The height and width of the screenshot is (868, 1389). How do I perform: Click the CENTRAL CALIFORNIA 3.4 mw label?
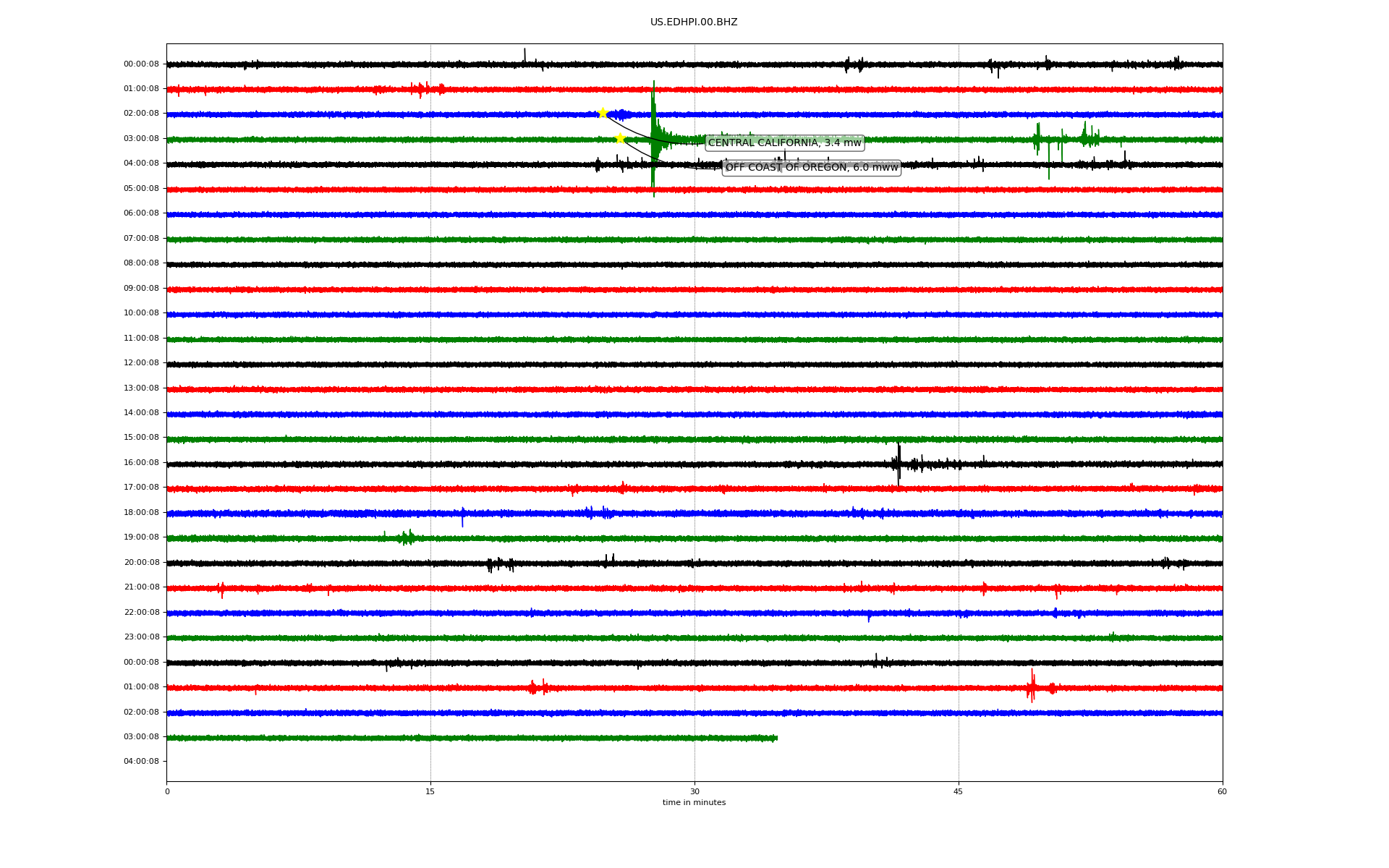click(x=784, y=143)
